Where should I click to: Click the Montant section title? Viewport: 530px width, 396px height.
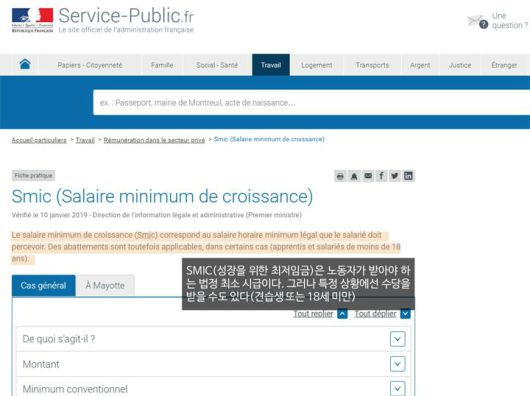tap(41, 364)
